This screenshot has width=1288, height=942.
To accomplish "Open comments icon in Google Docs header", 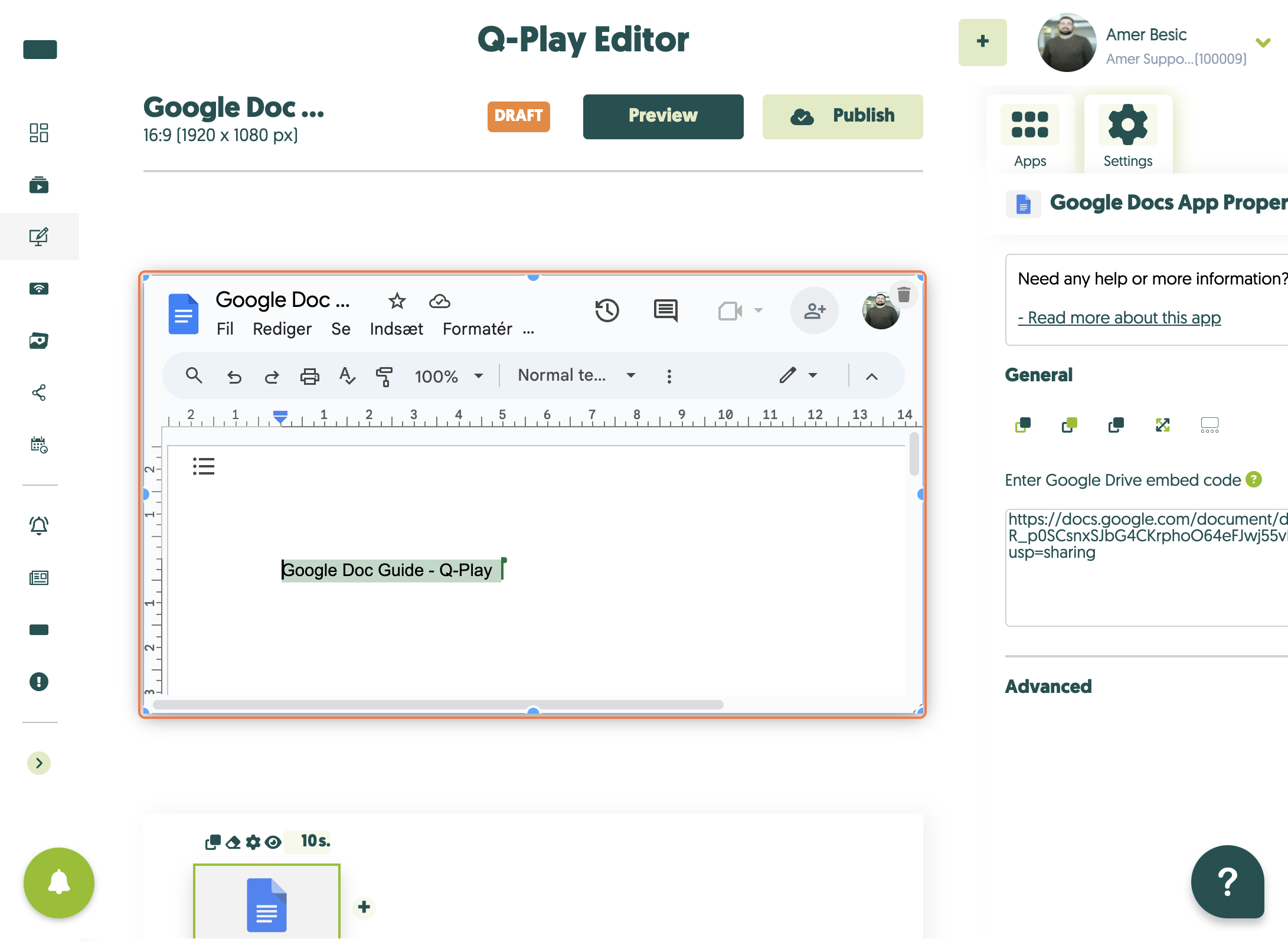I will pyautogui.click(x=666, y=310).
